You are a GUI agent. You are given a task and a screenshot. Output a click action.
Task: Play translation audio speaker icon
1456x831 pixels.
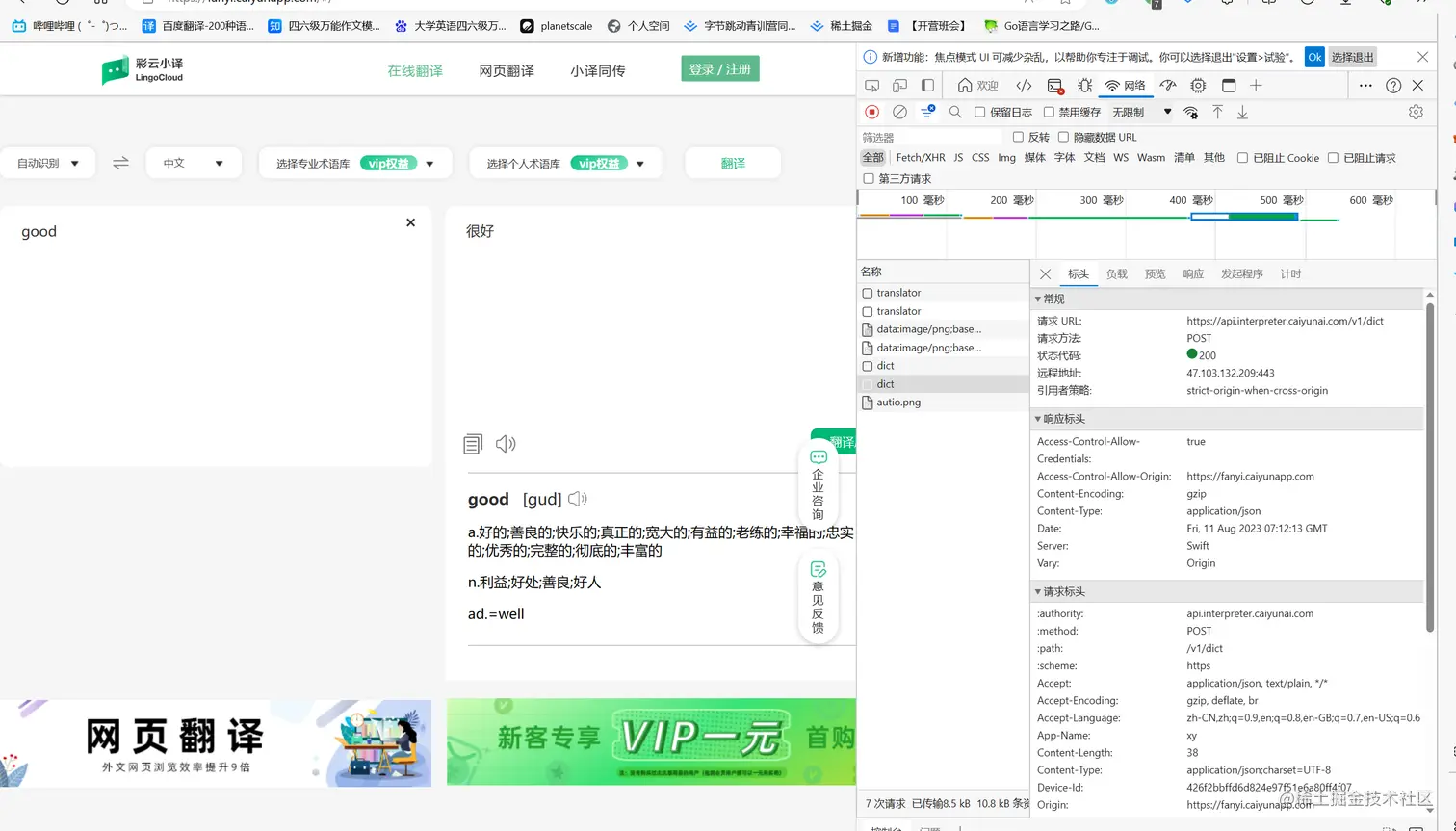point(506,443)
